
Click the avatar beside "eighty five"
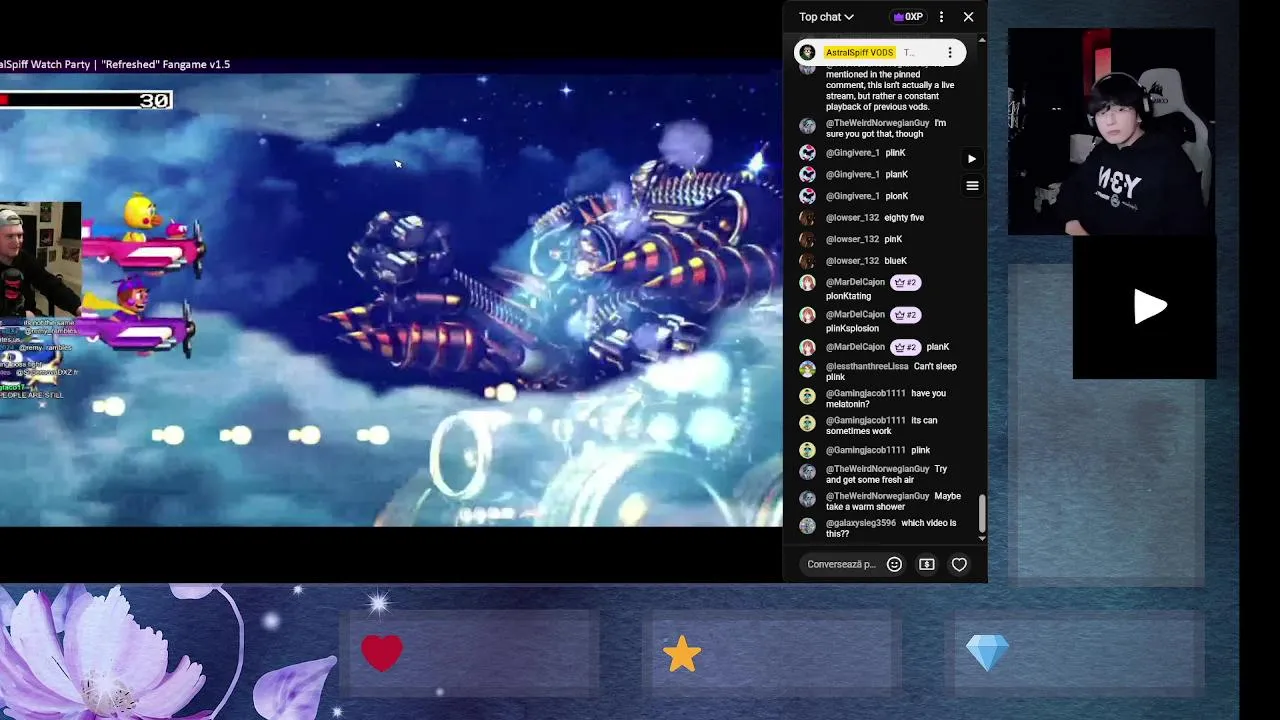tap(807, 218)
